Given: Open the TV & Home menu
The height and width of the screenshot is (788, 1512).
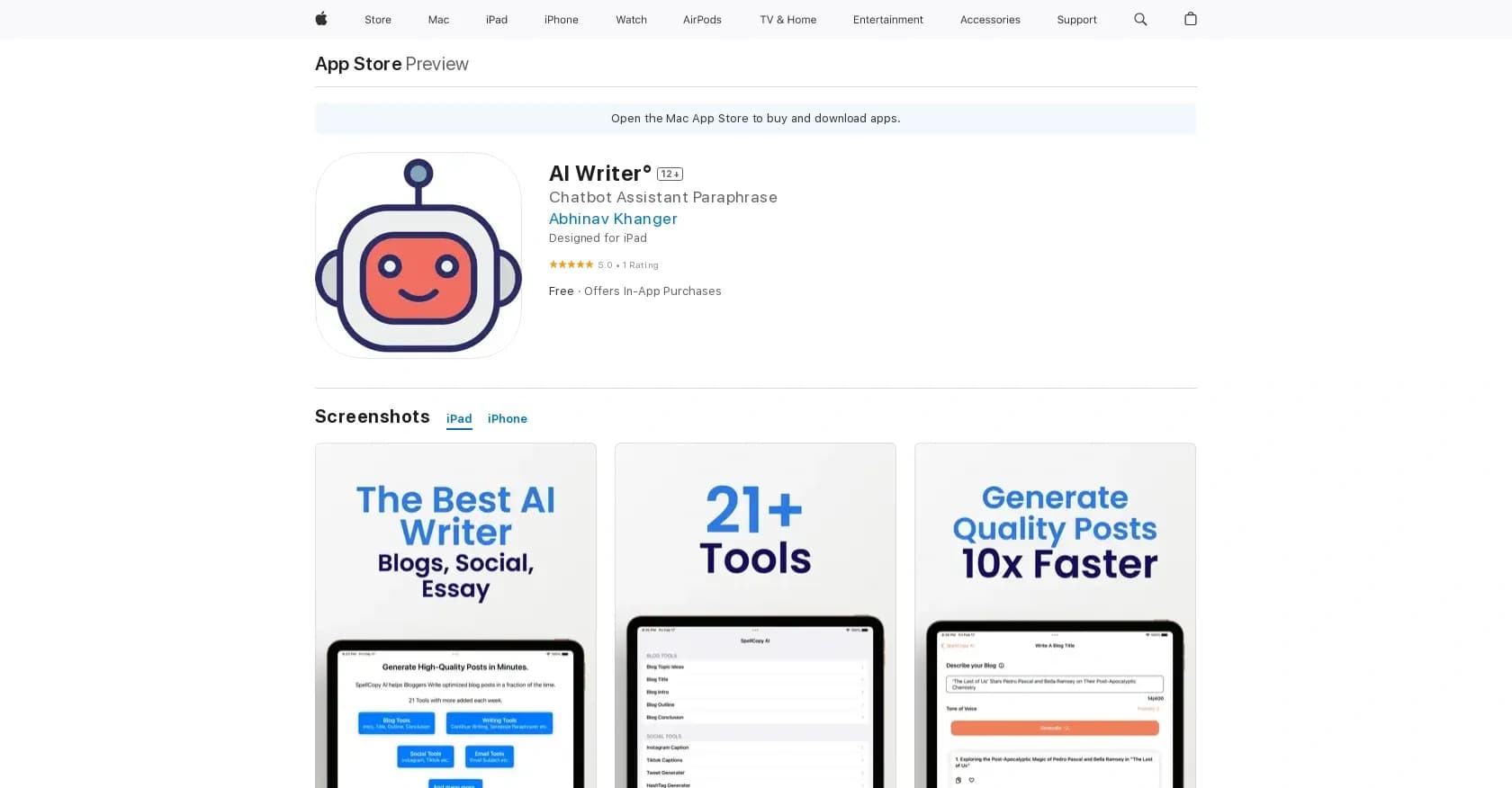Looking at the screenshot, I should pos(788,20).
